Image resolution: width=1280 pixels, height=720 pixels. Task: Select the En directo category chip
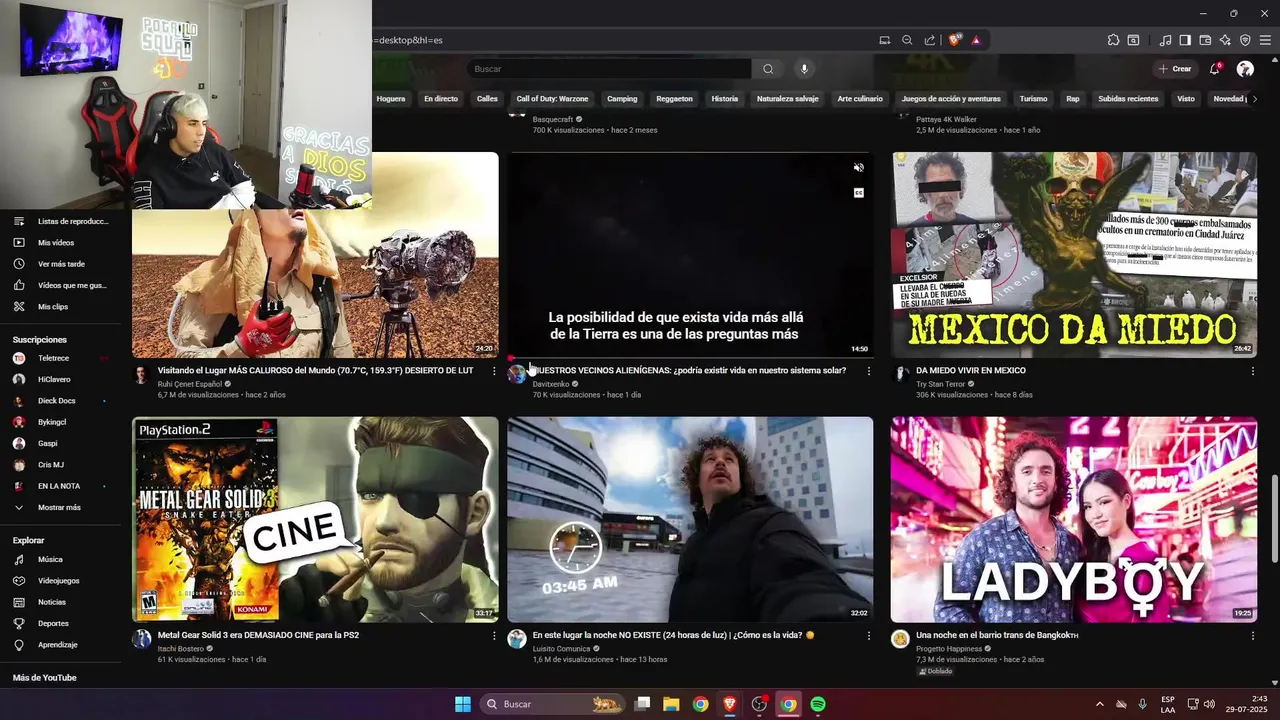[441, 99]
